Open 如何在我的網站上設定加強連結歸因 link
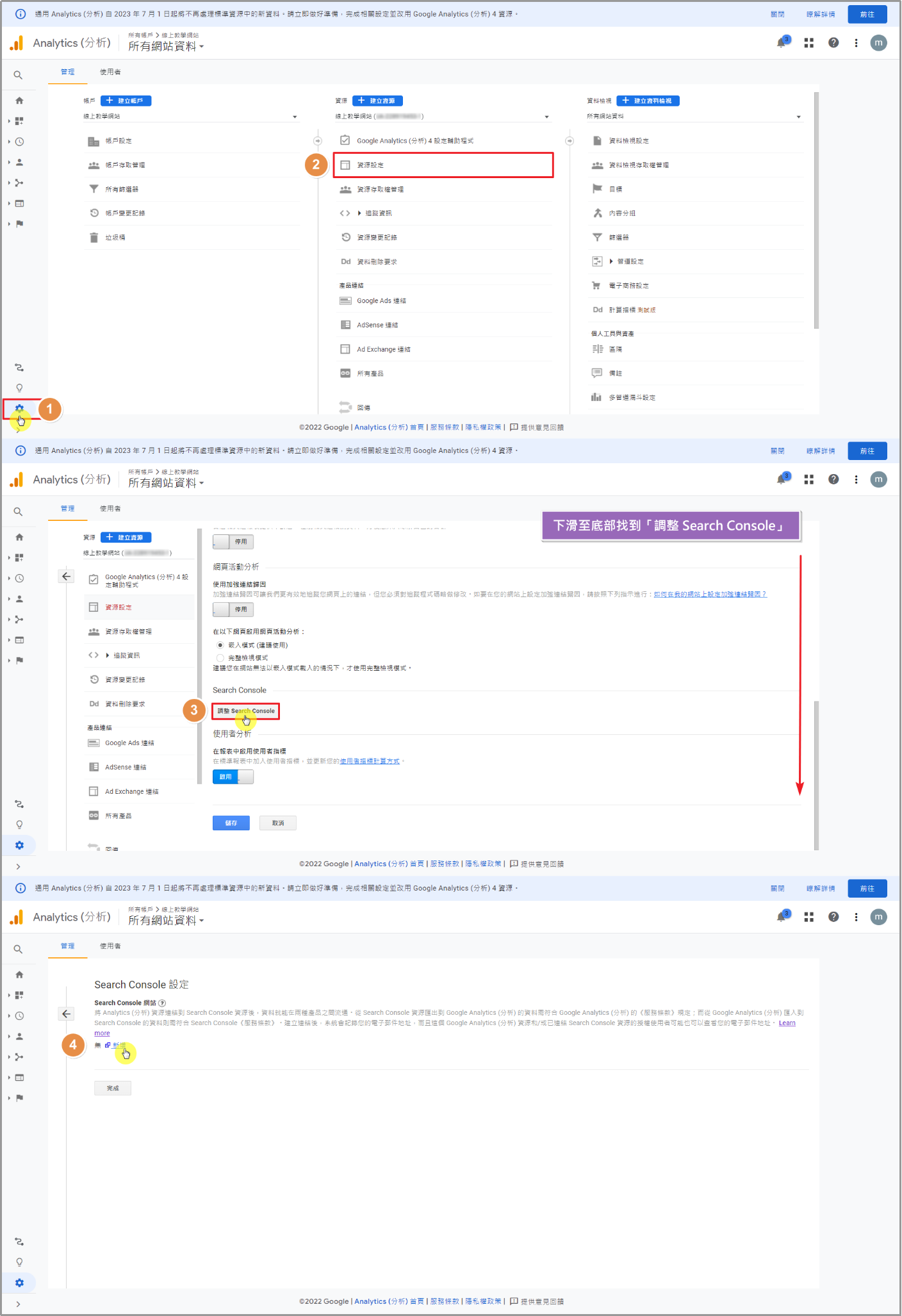The height and width of the screenshot is (1316, 902). coord(710,595)
